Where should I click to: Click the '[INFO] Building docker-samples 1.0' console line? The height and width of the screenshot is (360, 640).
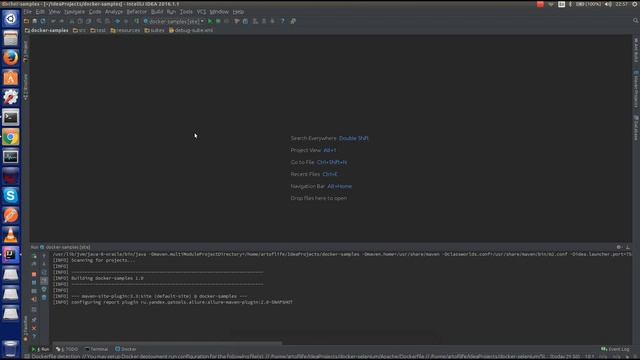coord(98,278)
